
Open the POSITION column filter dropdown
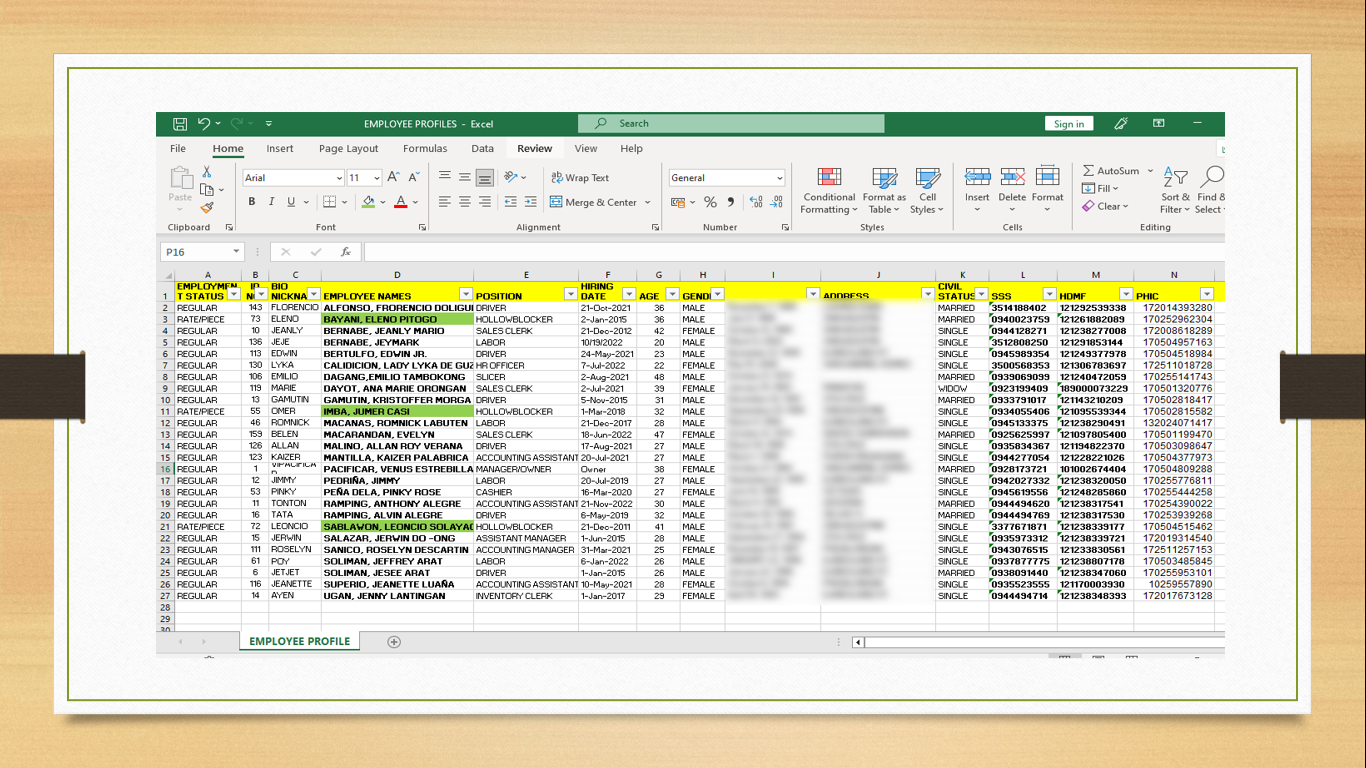point(570,295)
